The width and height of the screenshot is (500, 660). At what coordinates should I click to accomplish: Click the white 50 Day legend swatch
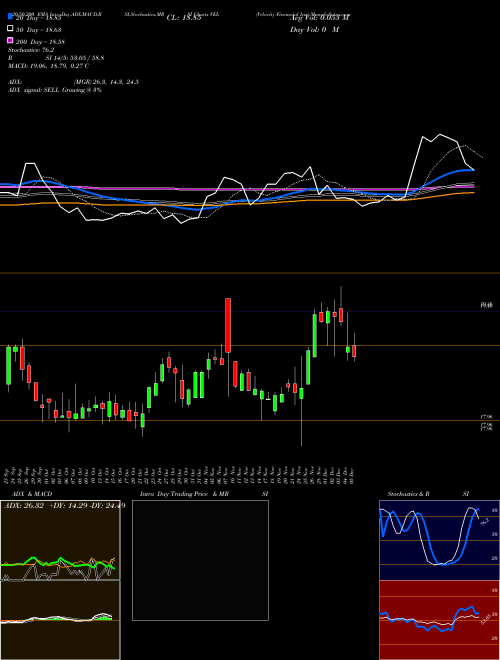[x=10, y=29]
